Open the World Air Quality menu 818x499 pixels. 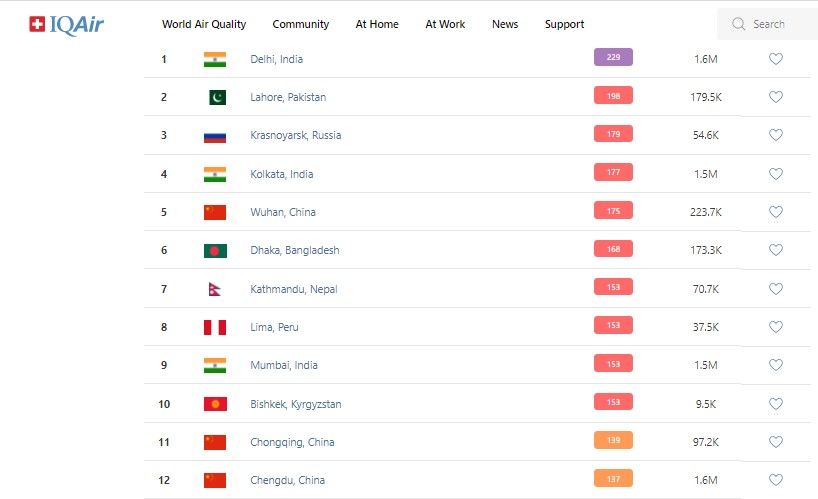[204, 24]
